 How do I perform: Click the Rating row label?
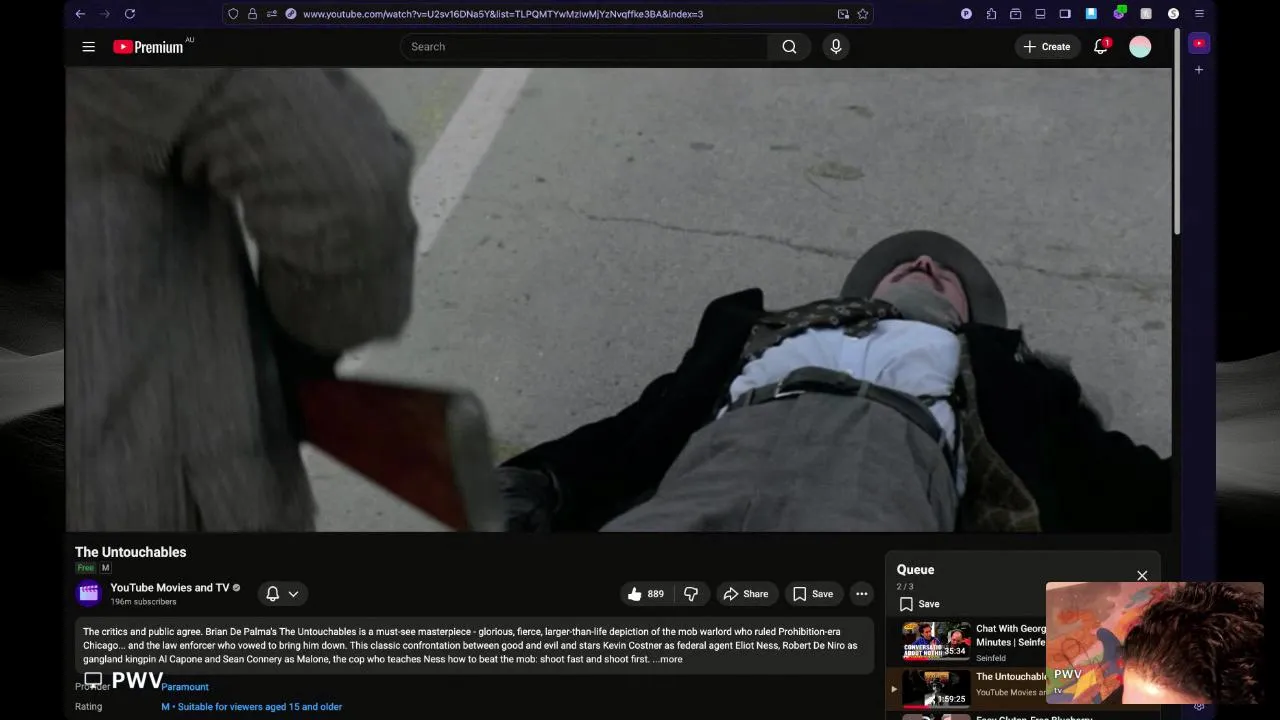click(x=89, y=707)
